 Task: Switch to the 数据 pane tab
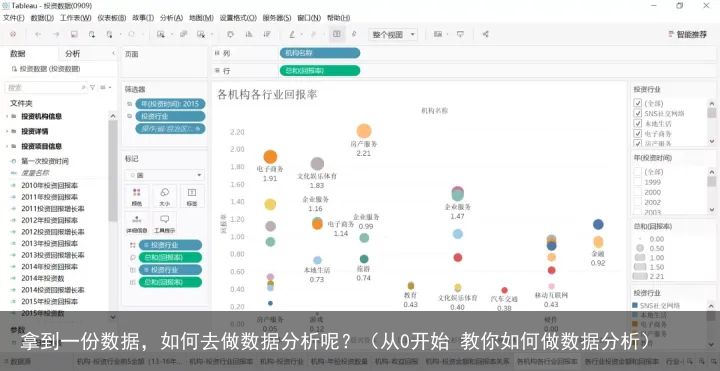point(18,54)
